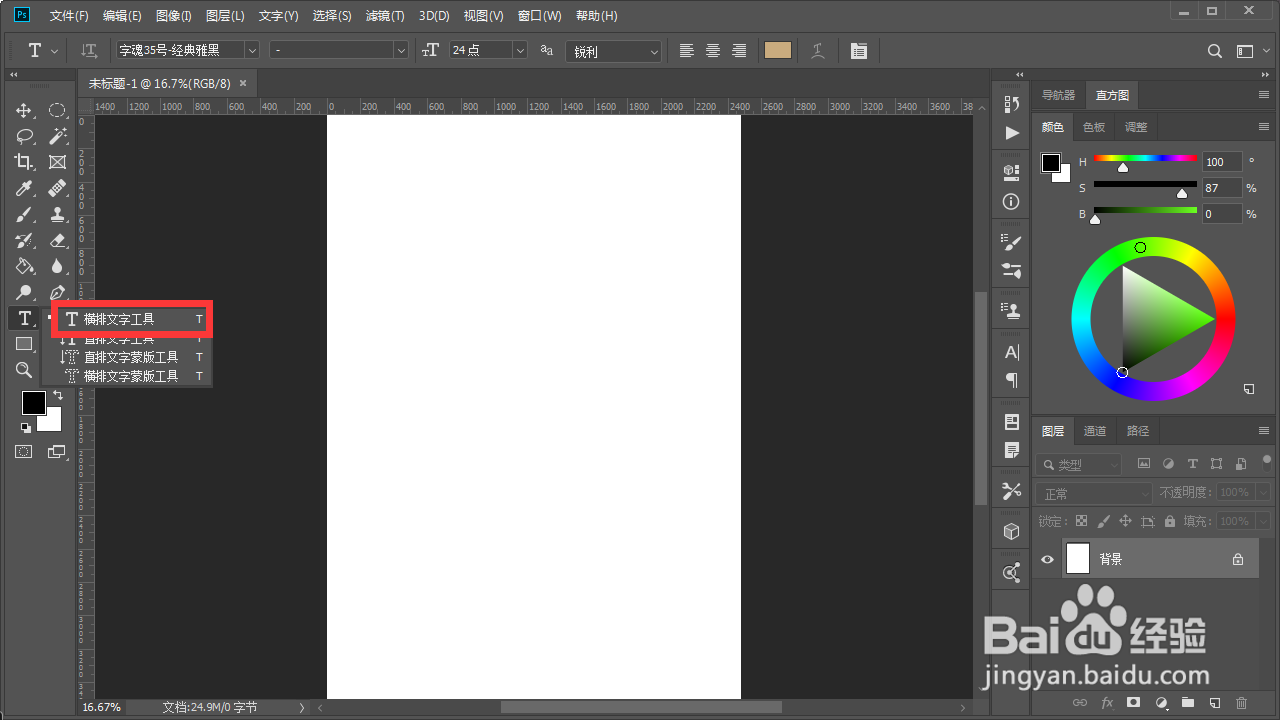The width and height of the screenshot is (1280, 720).
Task: Swap foreground and background colors
Action: point(58,394)
